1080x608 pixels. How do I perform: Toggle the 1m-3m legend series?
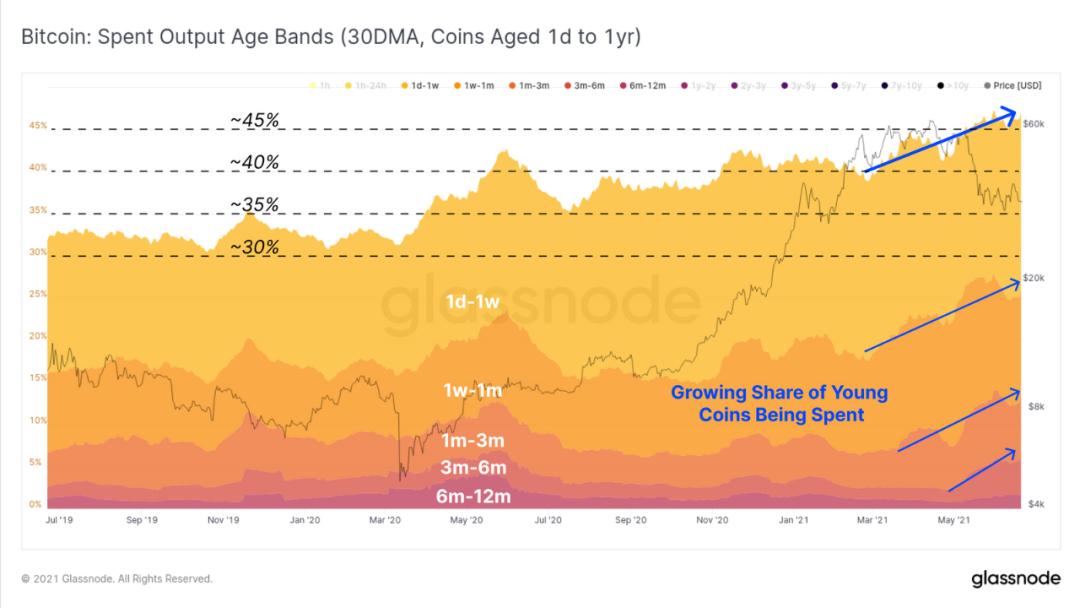pyautogui.click(x=529, y=86)
